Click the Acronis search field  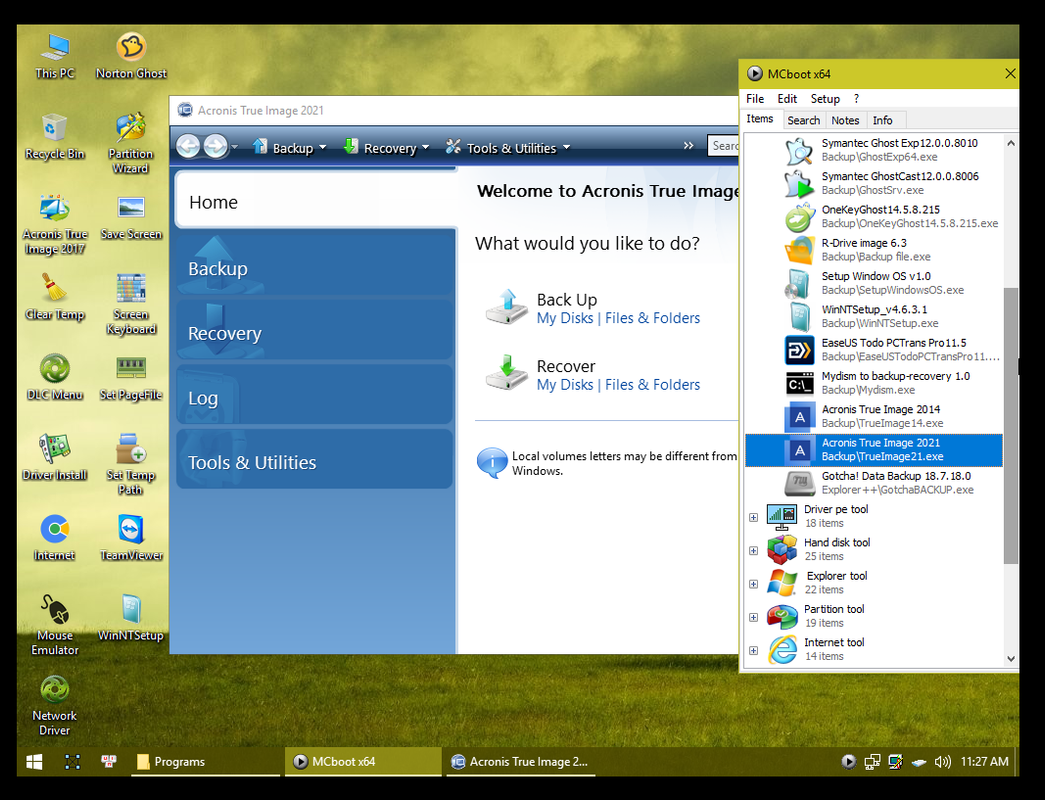[x=723, y=146]
